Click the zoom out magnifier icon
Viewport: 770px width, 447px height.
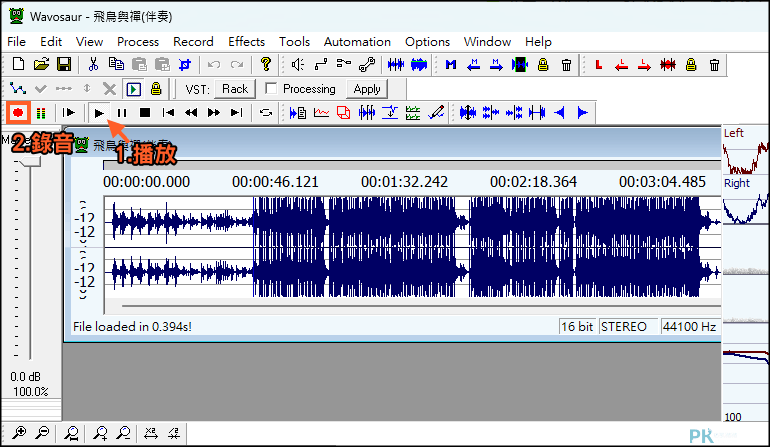pos(42,433)
